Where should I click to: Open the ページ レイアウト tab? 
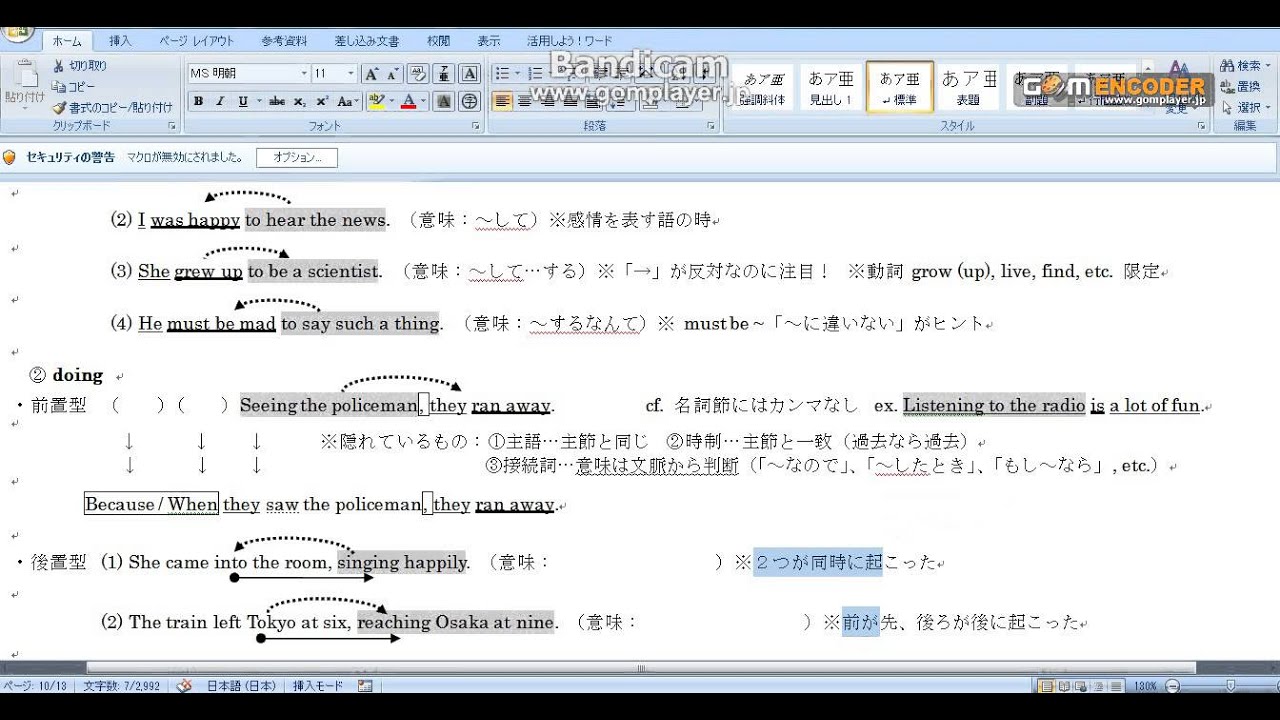click(197, 41)
